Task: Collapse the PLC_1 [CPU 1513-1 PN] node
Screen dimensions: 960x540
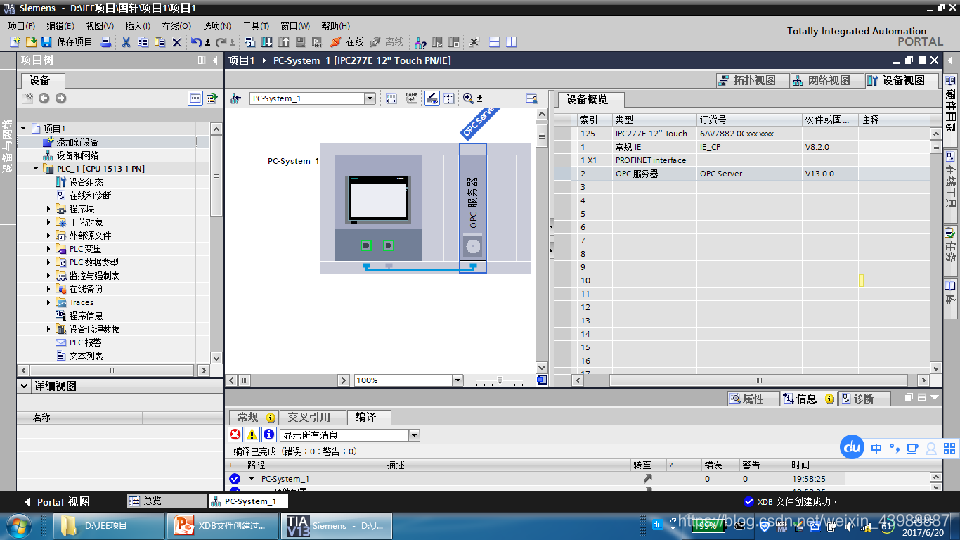Action: tap(36, 168)
